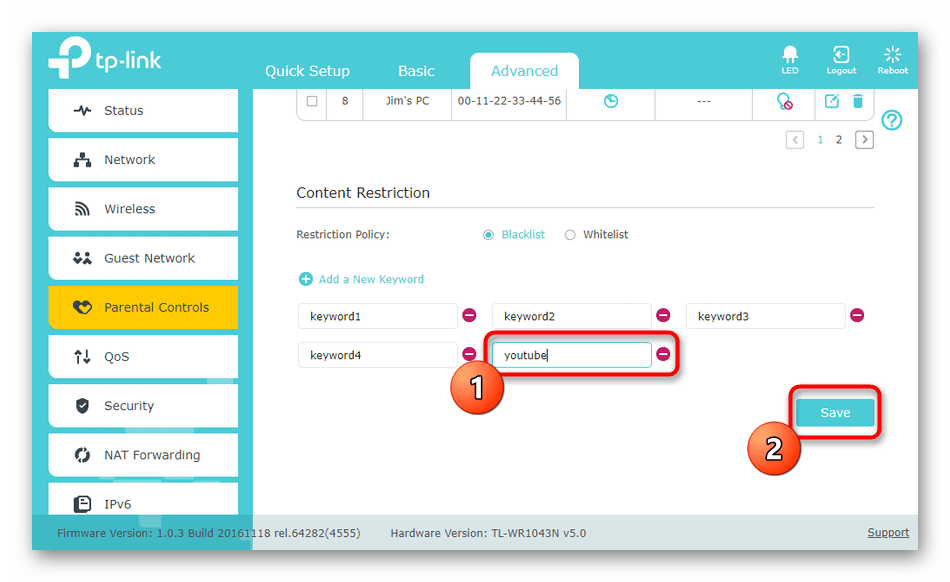This screenshot has width=950, height=582.
Task: Click the Logout icon
Action: coord(841,56)
